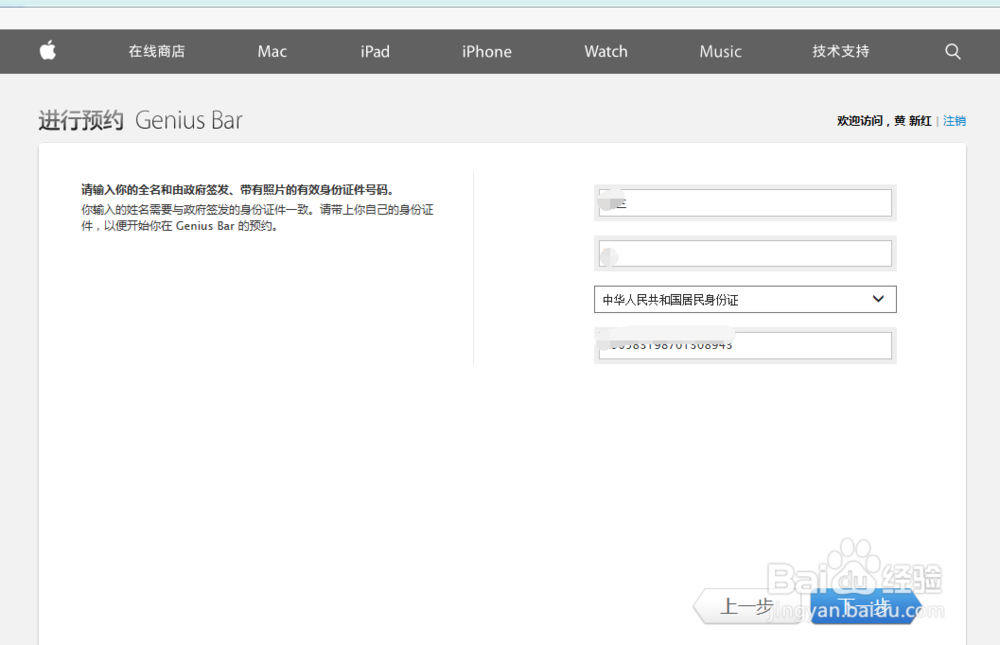This screenshot has width=1000, height=645.
Task: Focus the second name input field
Action: [745, 254]
